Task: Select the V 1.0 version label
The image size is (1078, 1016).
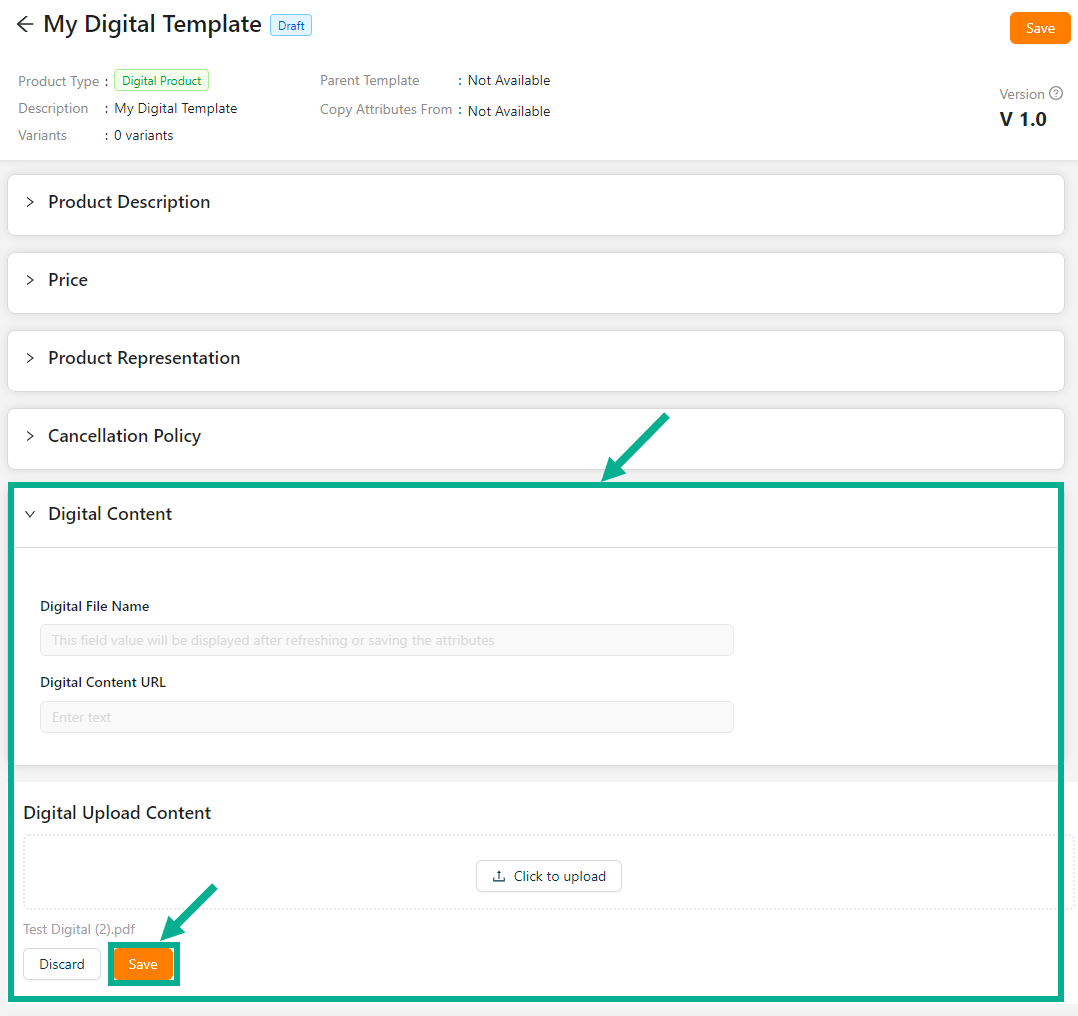Action: tap(1023, 119)
